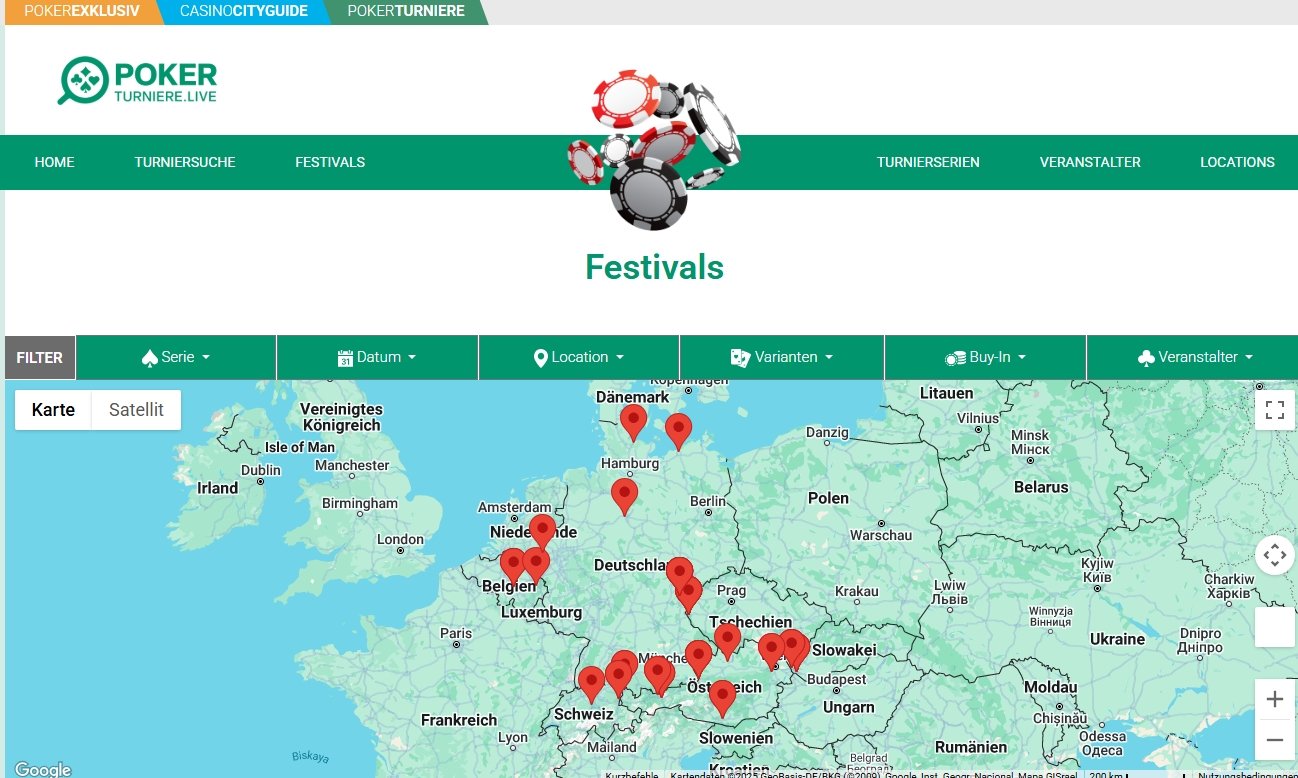The width and height of the screenshot is (1298, 778).
Task: Open the Buy-In filter dropdown
Action: pos(985,357)
